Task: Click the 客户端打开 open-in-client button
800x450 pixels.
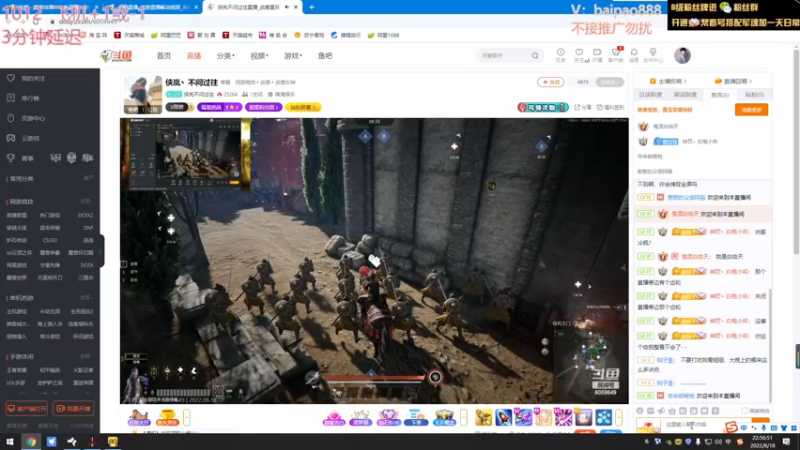Action: [x=27, y=409]
